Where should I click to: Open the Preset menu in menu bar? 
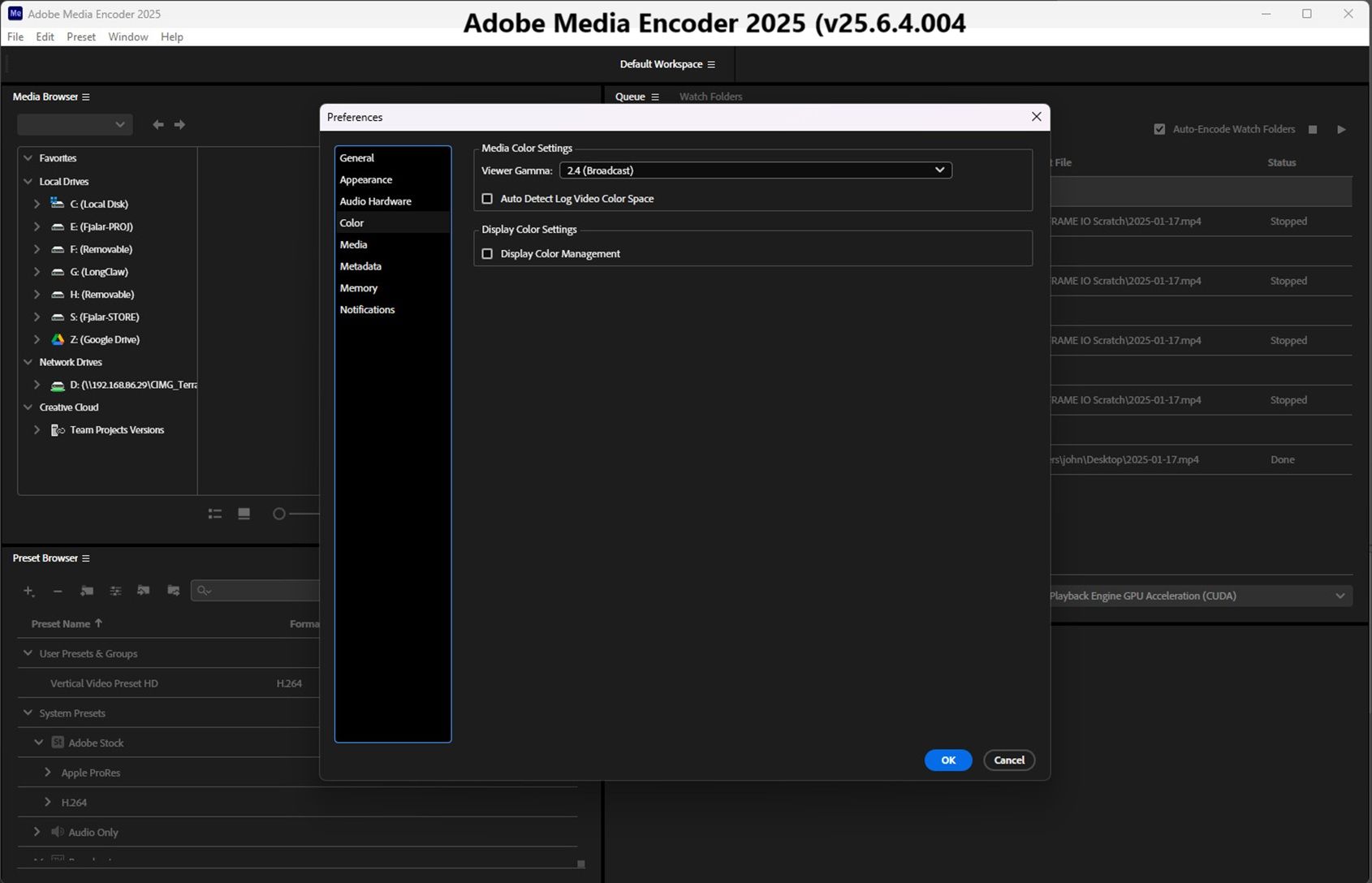(x=80, y=37)
